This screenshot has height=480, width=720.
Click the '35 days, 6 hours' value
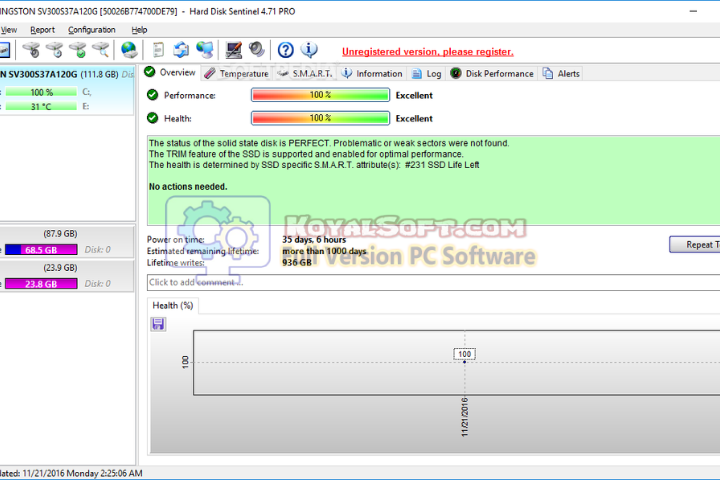point(314,239)
